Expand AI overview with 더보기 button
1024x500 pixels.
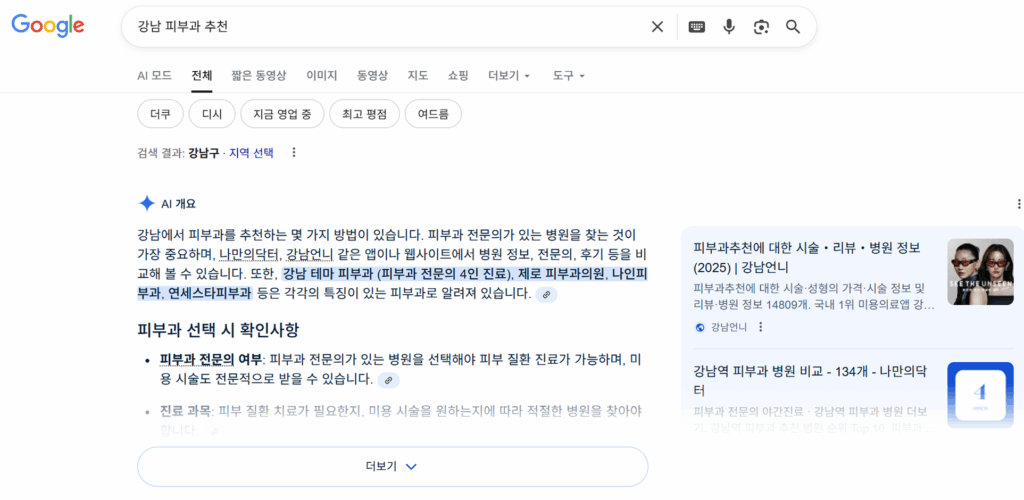coord(392,466)
